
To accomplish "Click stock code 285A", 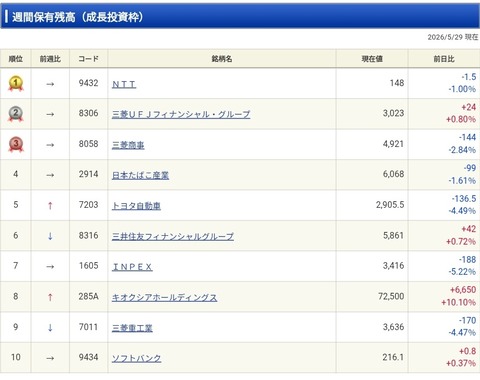I will (x=88, y=296).
